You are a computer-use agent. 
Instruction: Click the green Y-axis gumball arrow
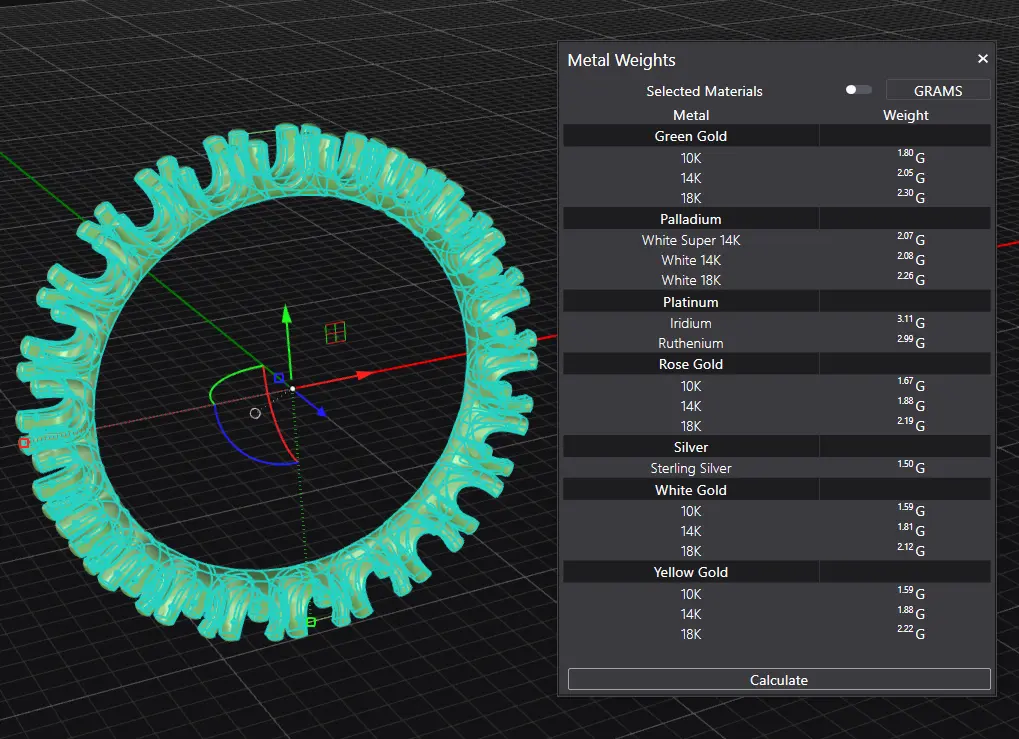click(287, 315)
